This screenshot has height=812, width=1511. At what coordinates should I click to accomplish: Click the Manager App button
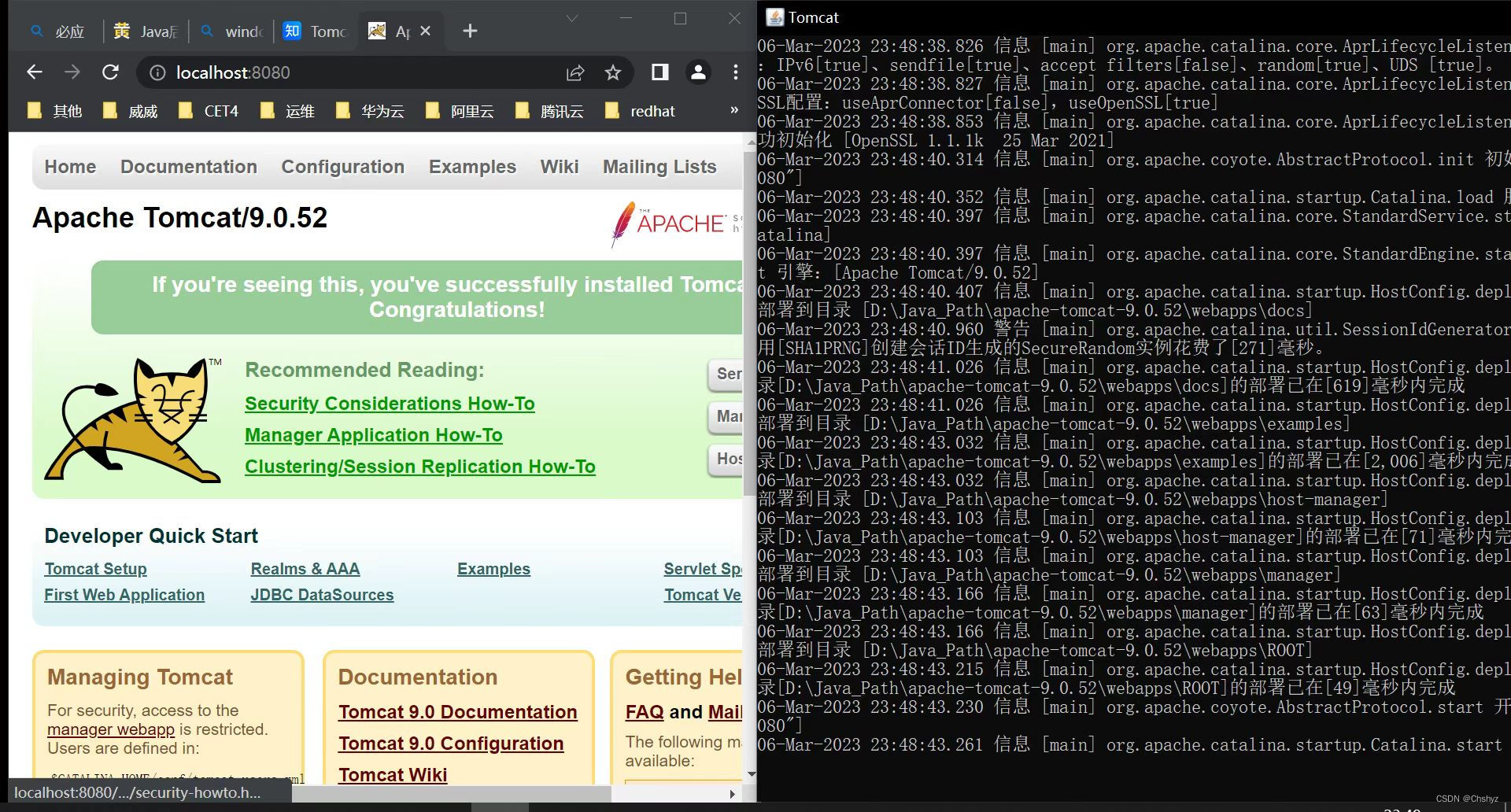[726, 416]
